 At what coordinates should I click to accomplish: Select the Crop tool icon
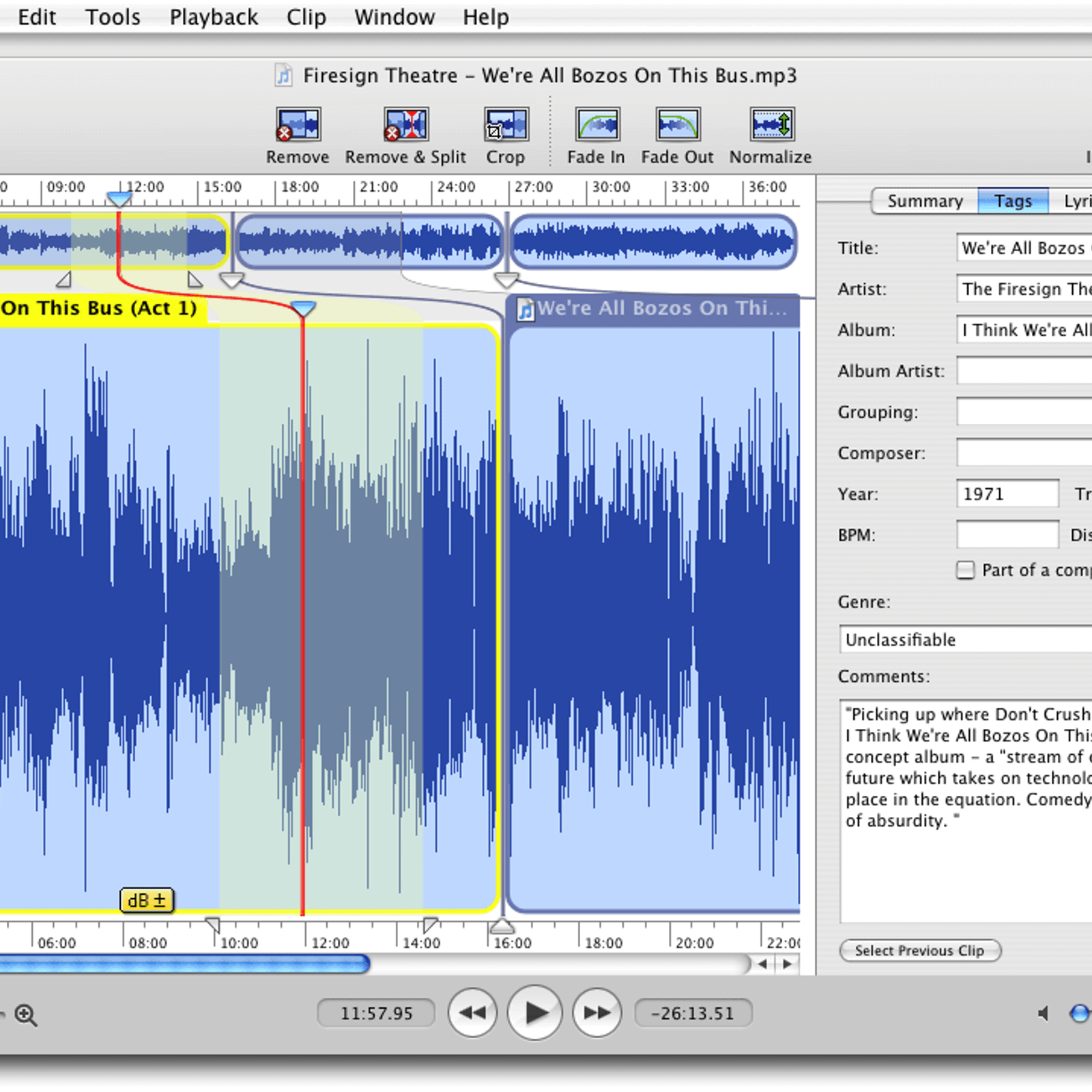506,124
